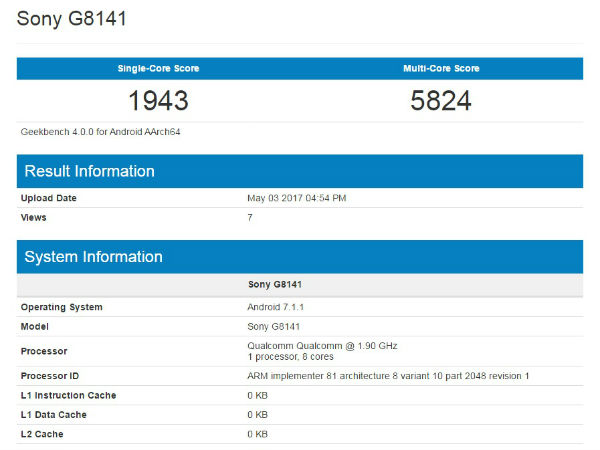Click the Geekbench 4.0.0 for Android AArch64 text
The image size is (600, 450).
point(100,131)
